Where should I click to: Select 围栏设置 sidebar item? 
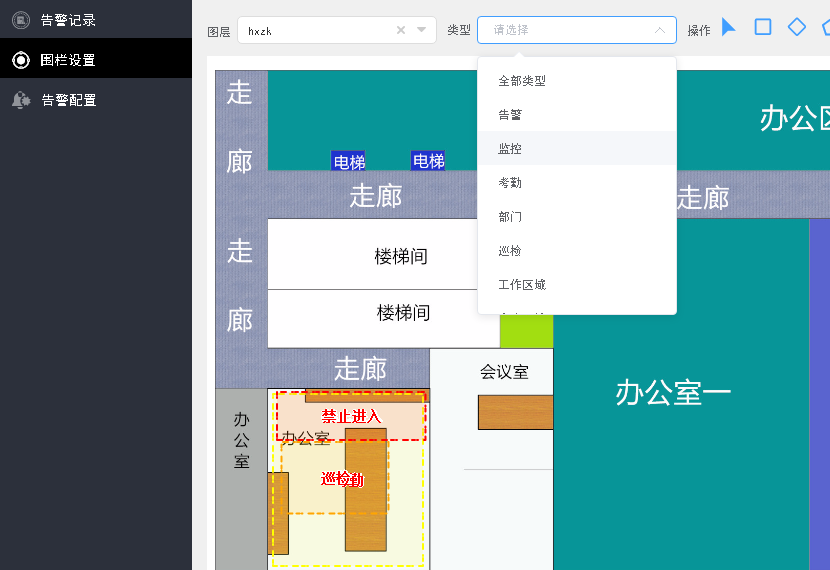95,60
